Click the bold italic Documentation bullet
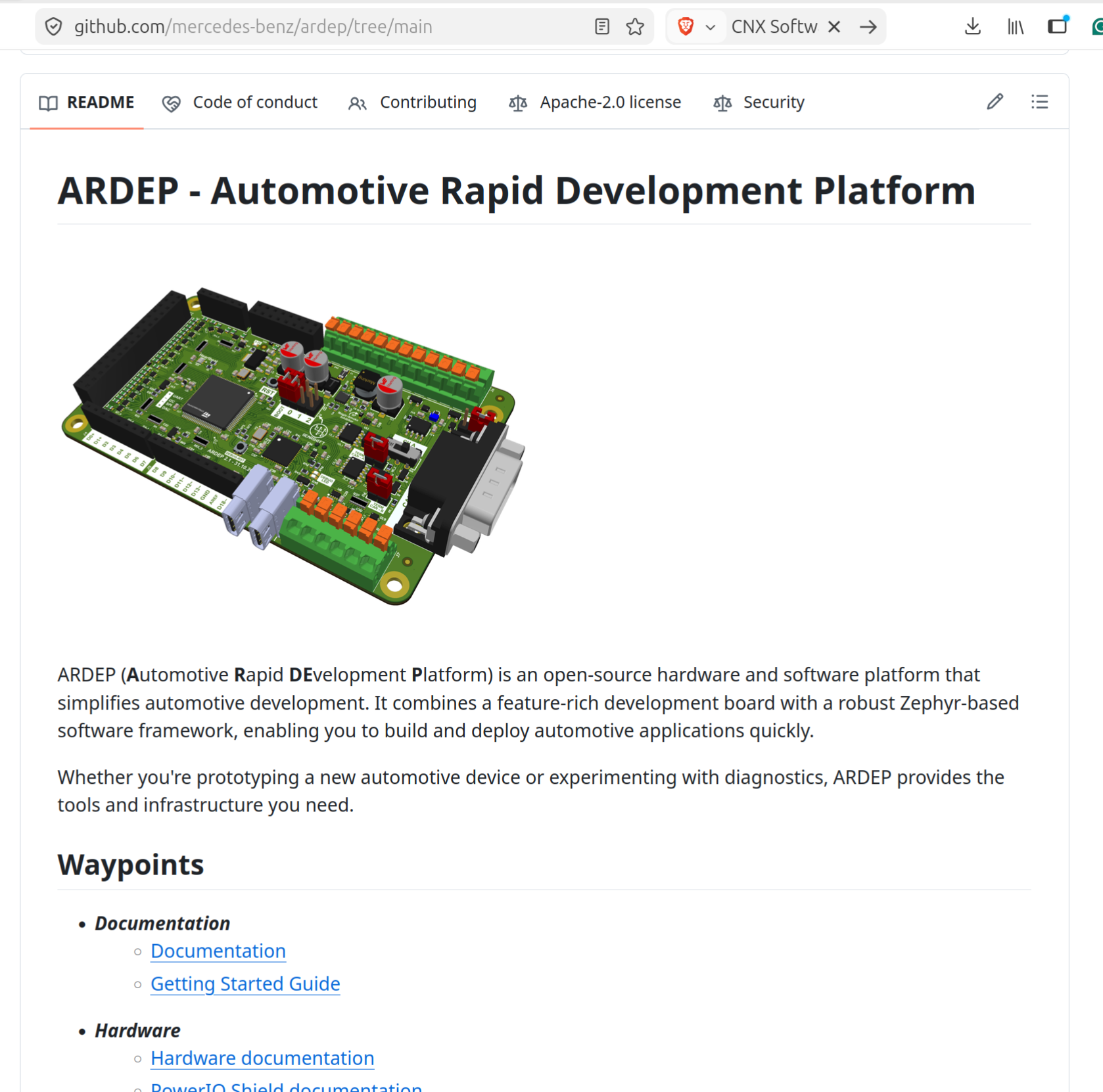Viewport: 1103px width, 1092px height. (x=162, y=923)
